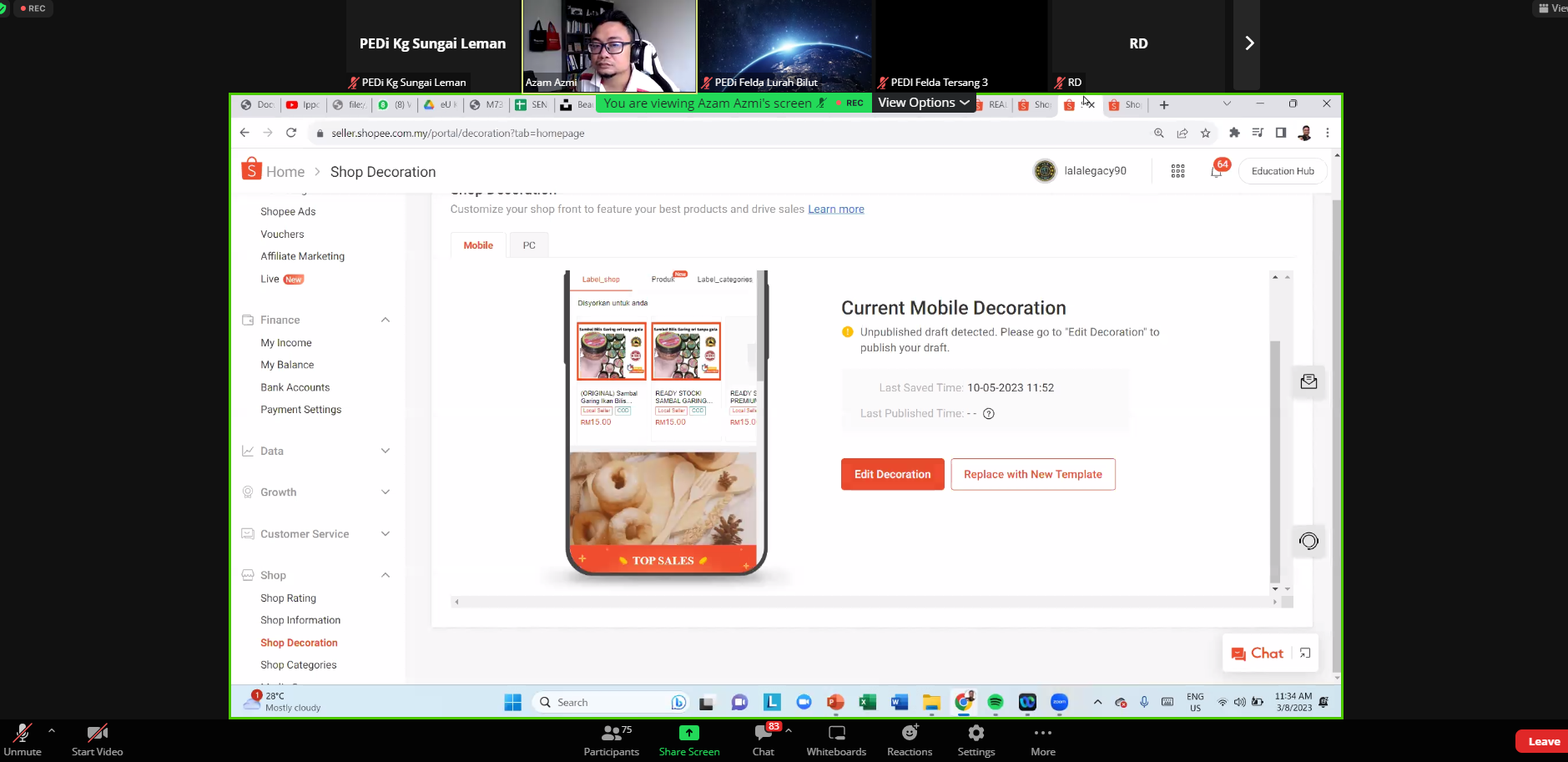This screenshot has height=762, width=1568.
Task: Click the Share Screen icon
Action: pyautogui.click(x=688, y=734)
